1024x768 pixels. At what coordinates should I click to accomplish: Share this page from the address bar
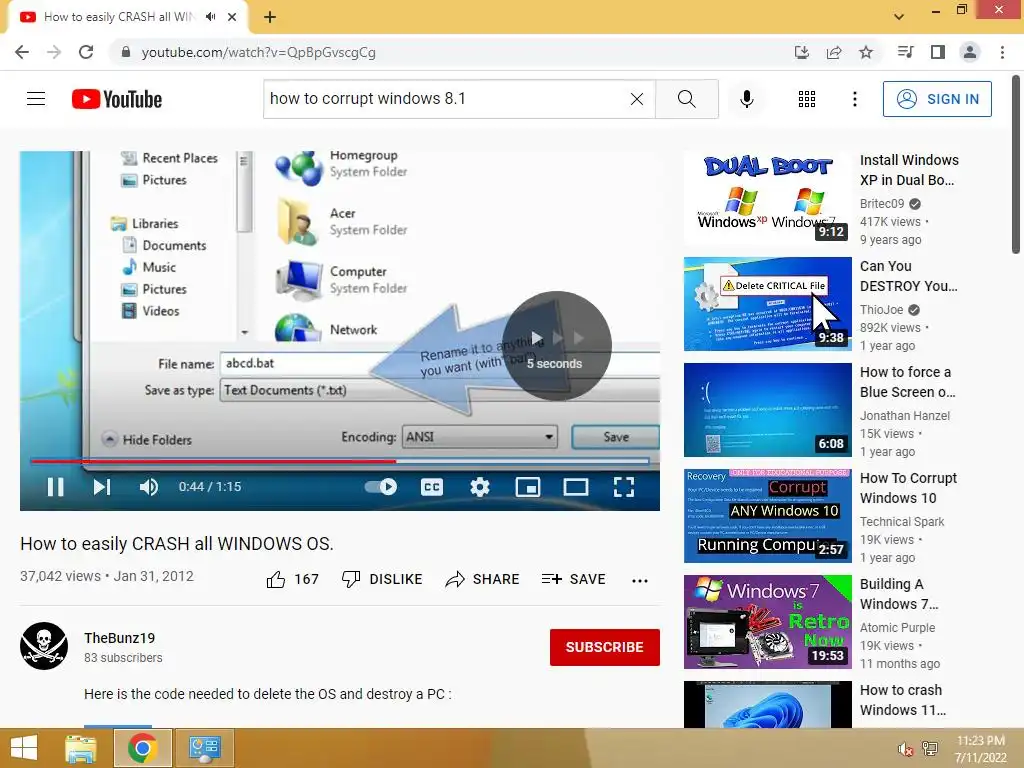pyautogui.click(x=834, y=52)
